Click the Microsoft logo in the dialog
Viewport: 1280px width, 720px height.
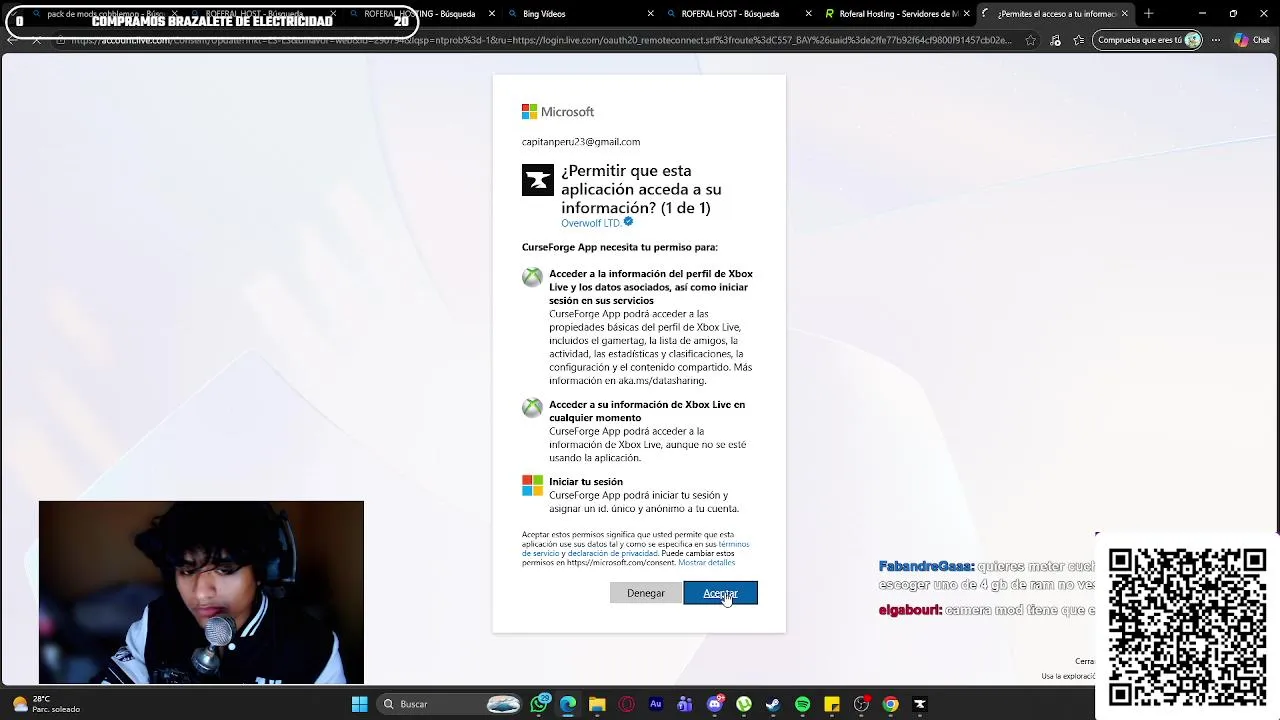pyautogui.click(x=558, y=112)
